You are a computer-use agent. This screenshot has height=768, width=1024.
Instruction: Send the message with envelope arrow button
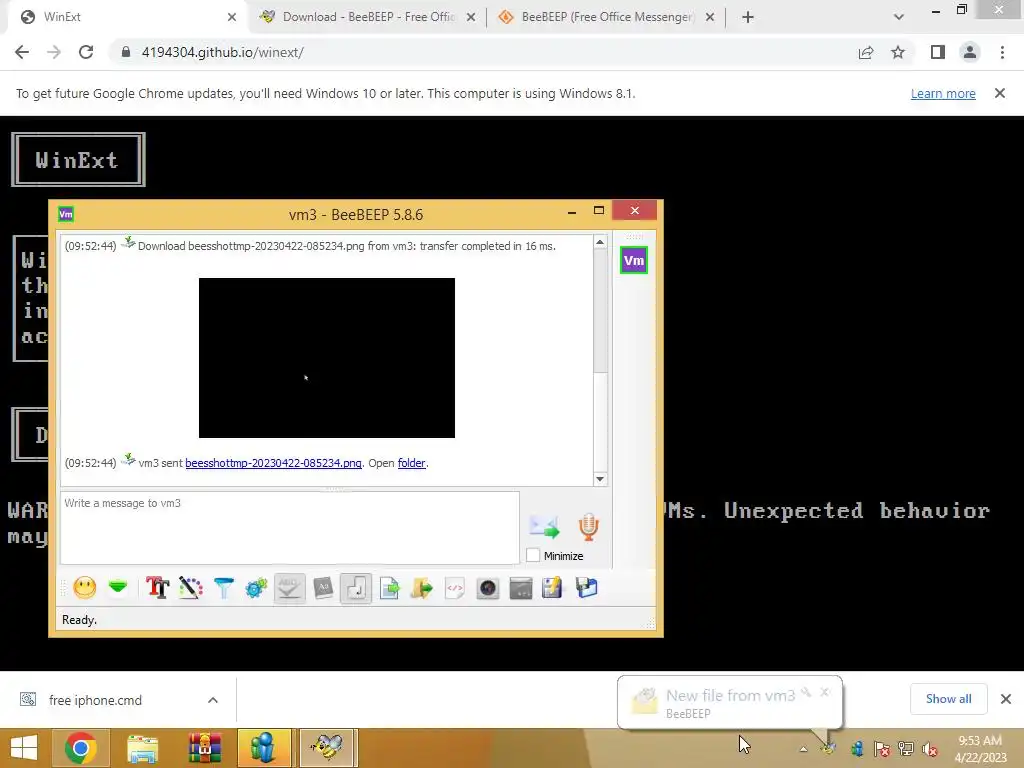tap(544, 526)
